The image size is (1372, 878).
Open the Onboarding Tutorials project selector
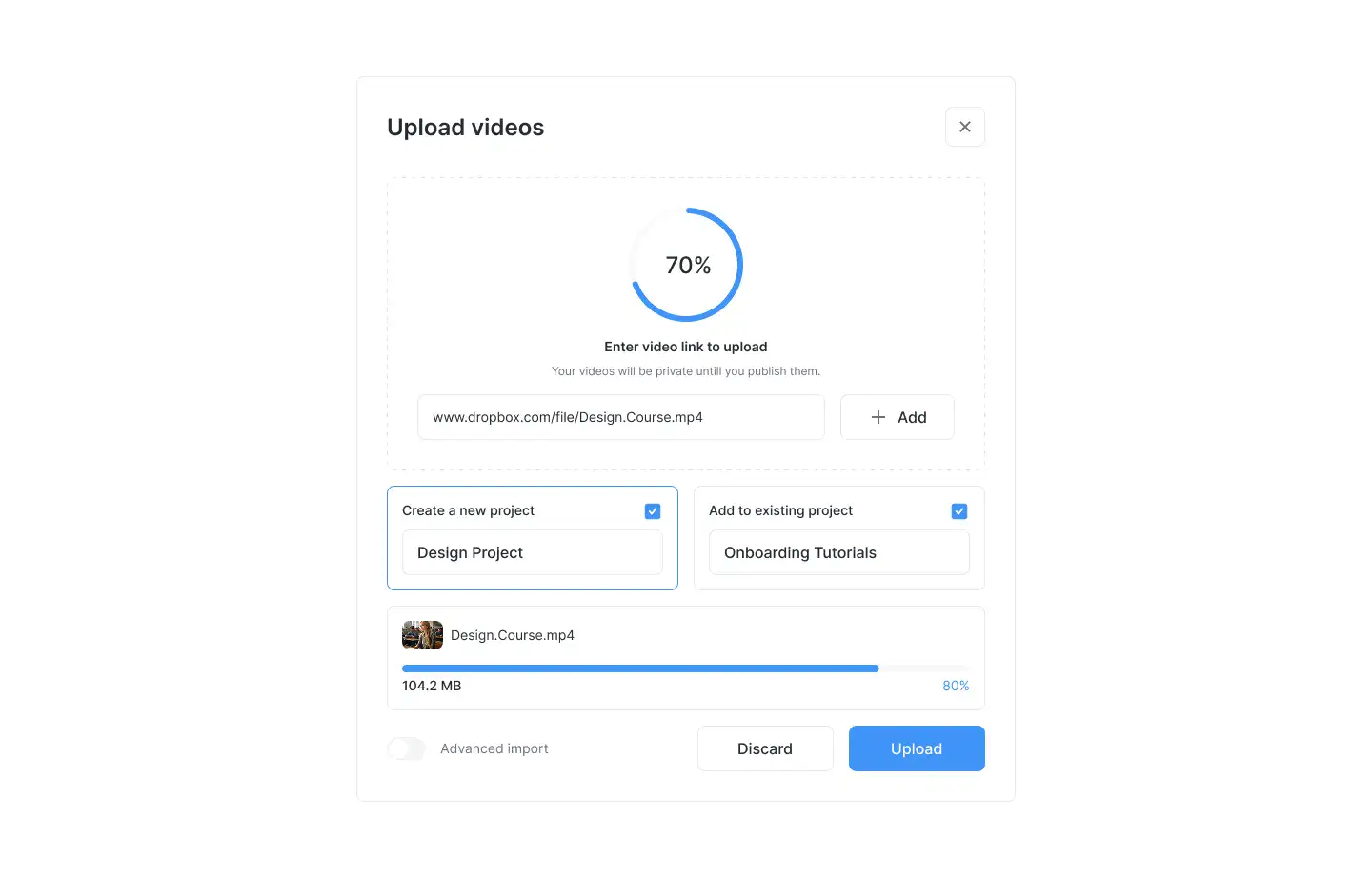pyautogui.click(x=839, y=552)
